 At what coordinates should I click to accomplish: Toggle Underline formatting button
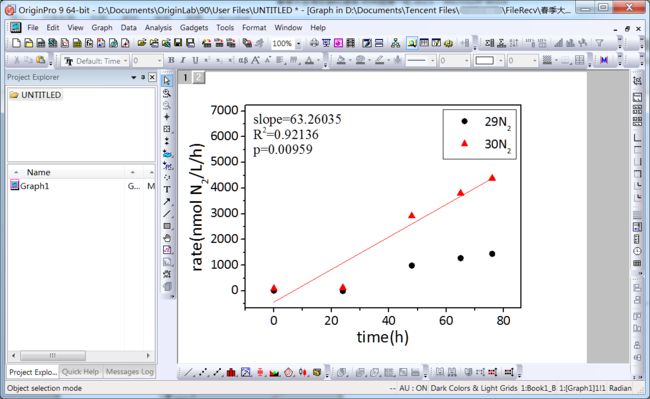[195, 60]
